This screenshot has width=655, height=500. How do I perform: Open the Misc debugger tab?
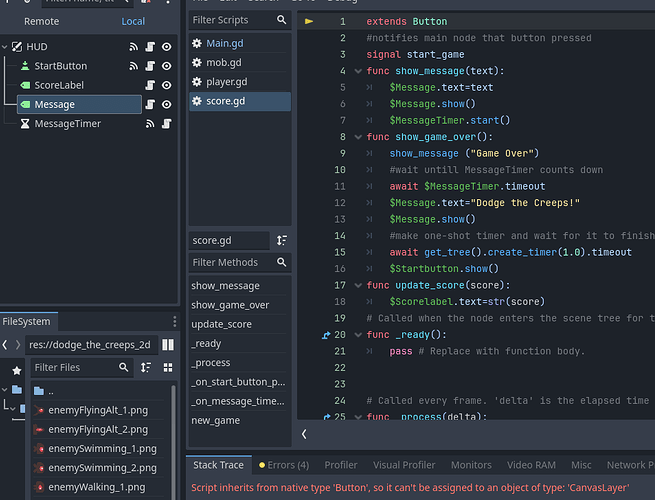pos(581,465)
